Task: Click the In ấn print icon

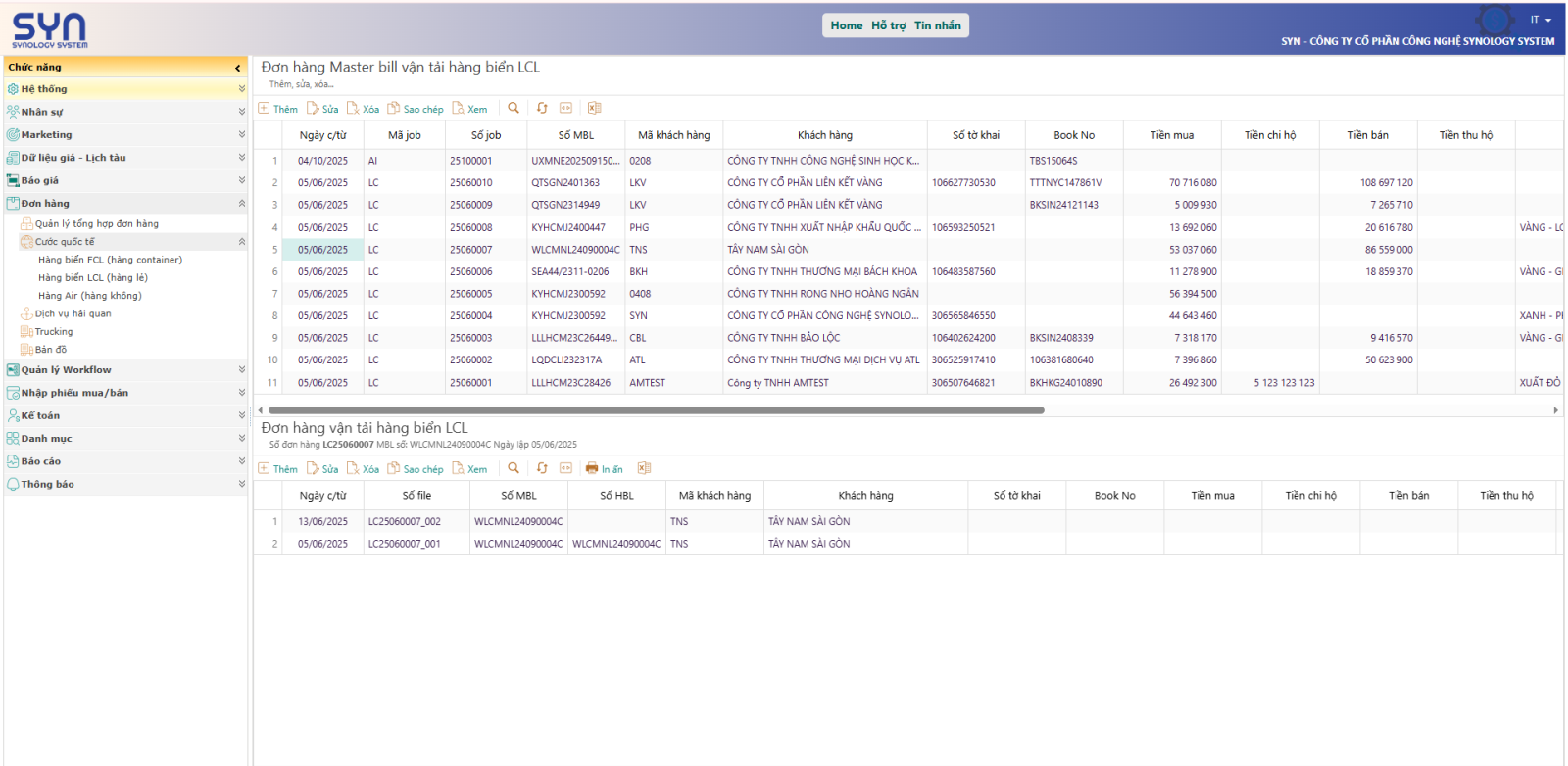Action: point(604,469)
